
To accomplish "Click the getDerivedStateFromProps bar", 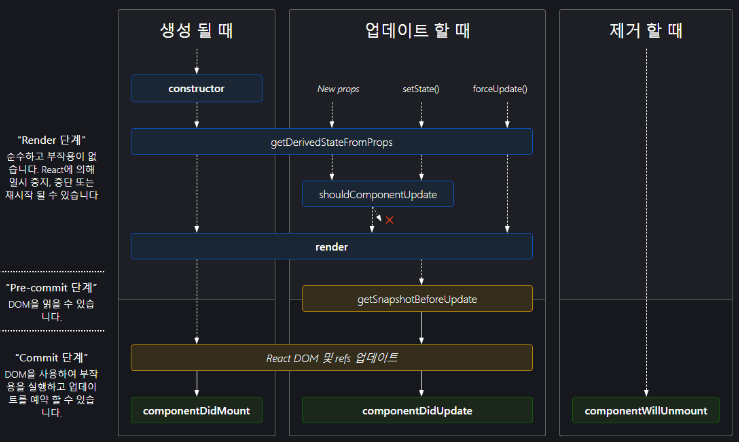I will (x=332, y=142).
